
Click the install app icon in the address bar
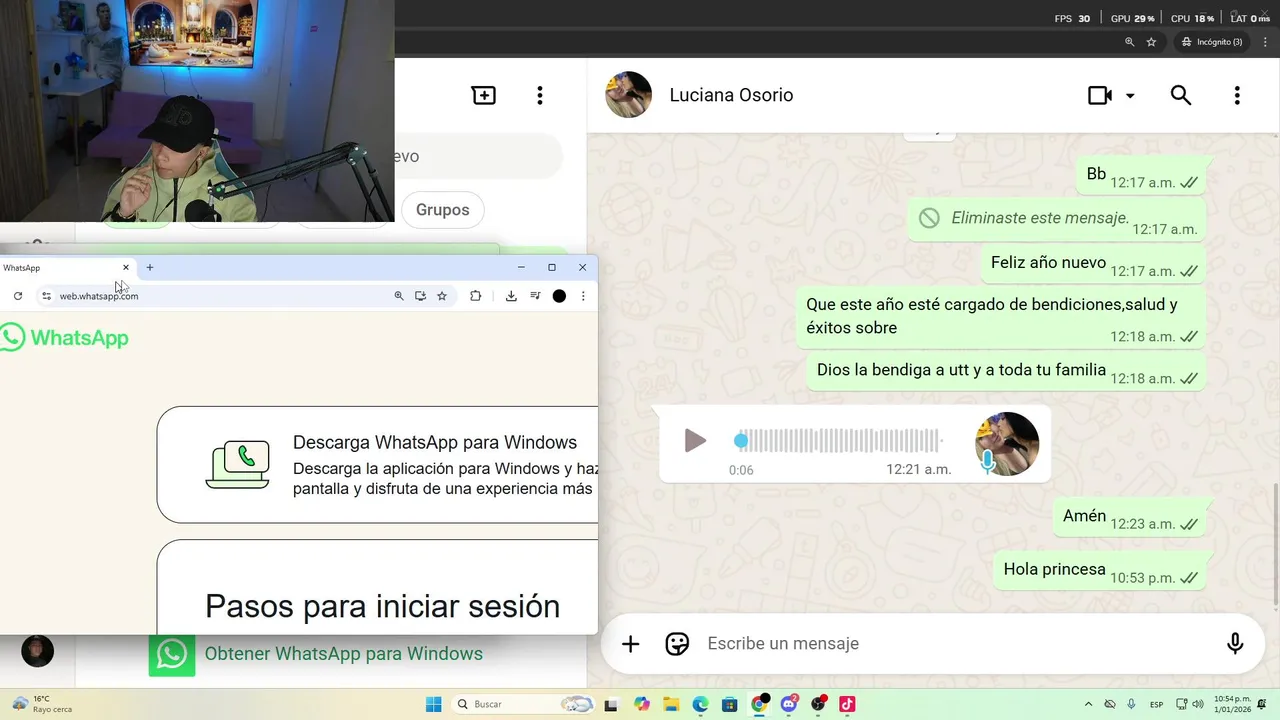(x=420, y=296)
